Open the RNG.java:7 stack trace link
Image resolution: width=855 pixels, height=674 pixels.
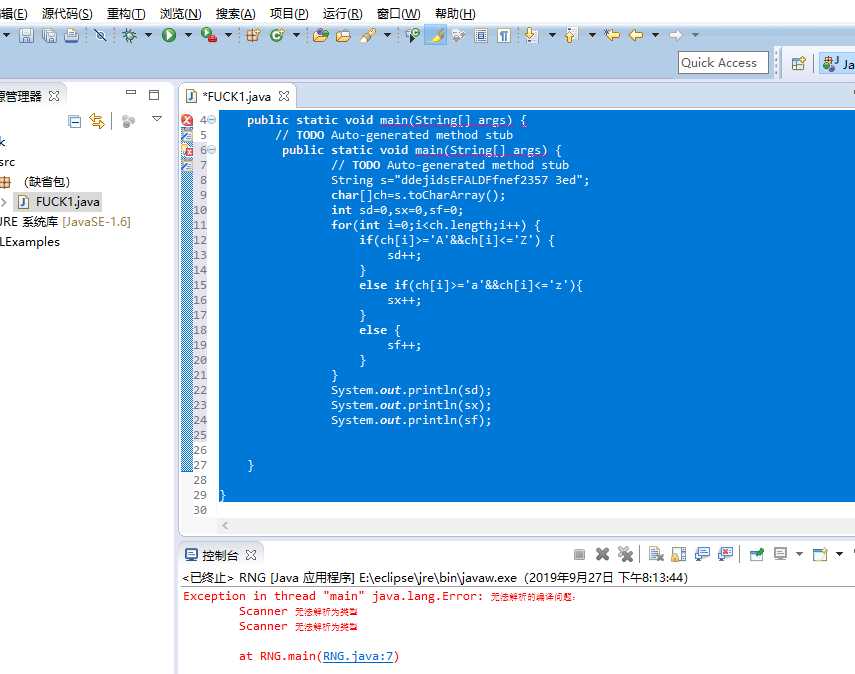358,656
